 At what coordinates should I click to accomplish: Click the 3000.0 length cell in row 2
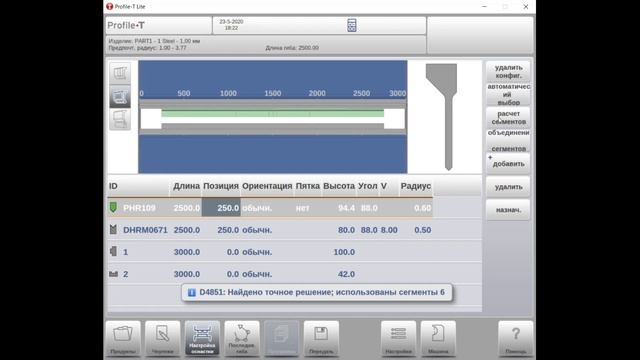tap(187, 274)
